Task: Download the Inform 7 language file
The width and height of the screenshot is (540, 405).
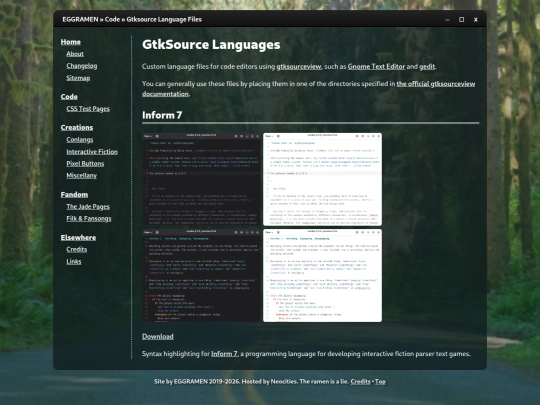Action: (x=158, y=336)
